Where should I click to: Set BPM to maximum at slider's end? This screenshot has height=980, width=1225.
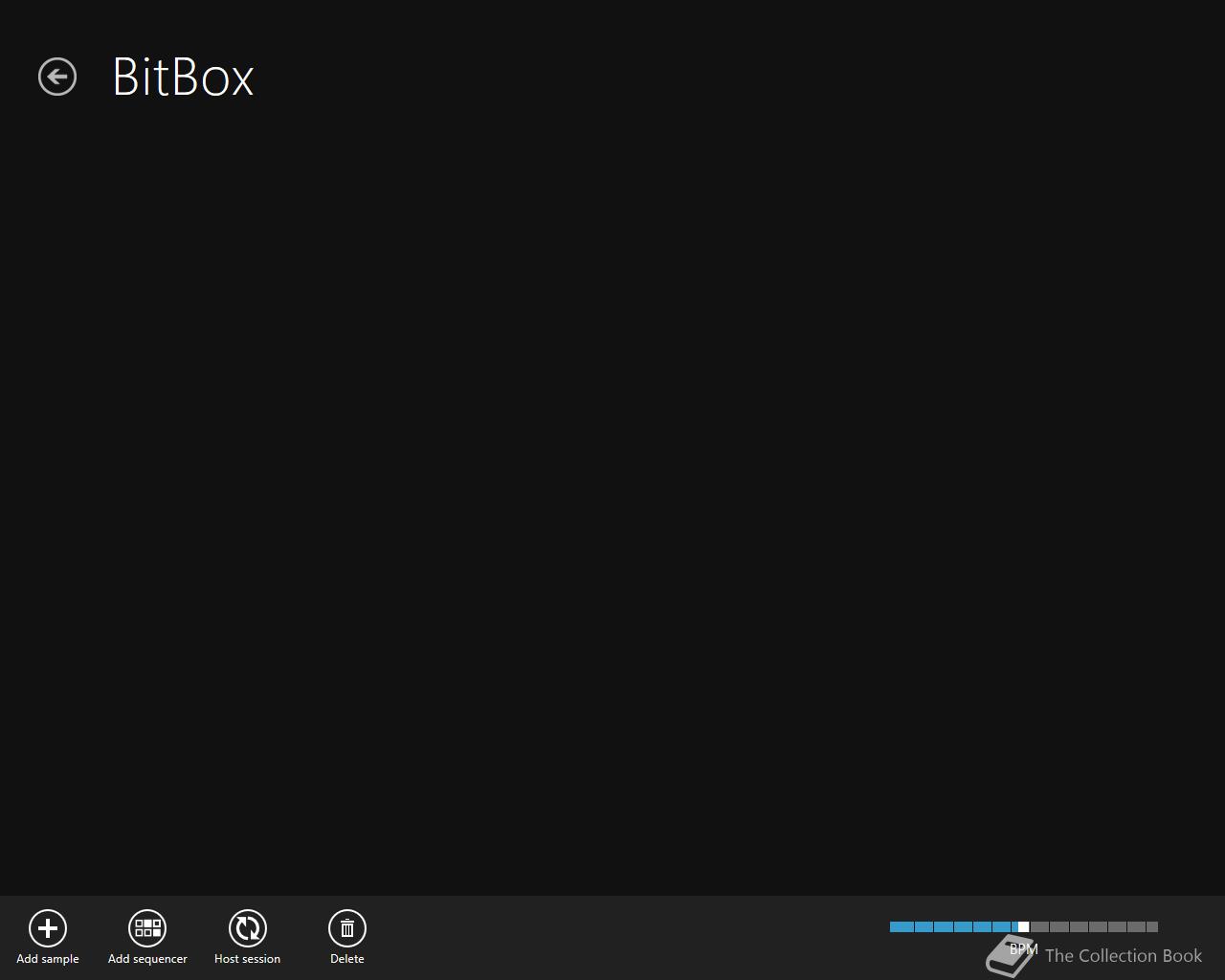pyautogui.click(x=1155, y=926)
